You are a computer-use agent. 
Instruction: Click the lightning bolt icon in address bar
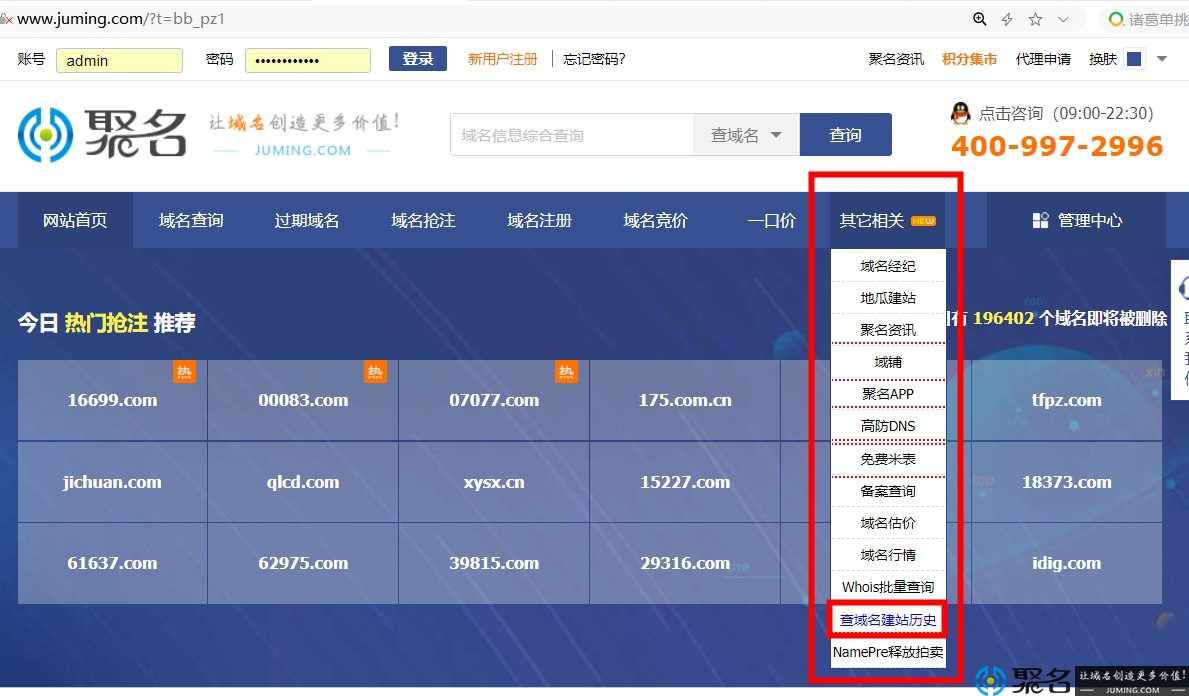point(1007,19)
